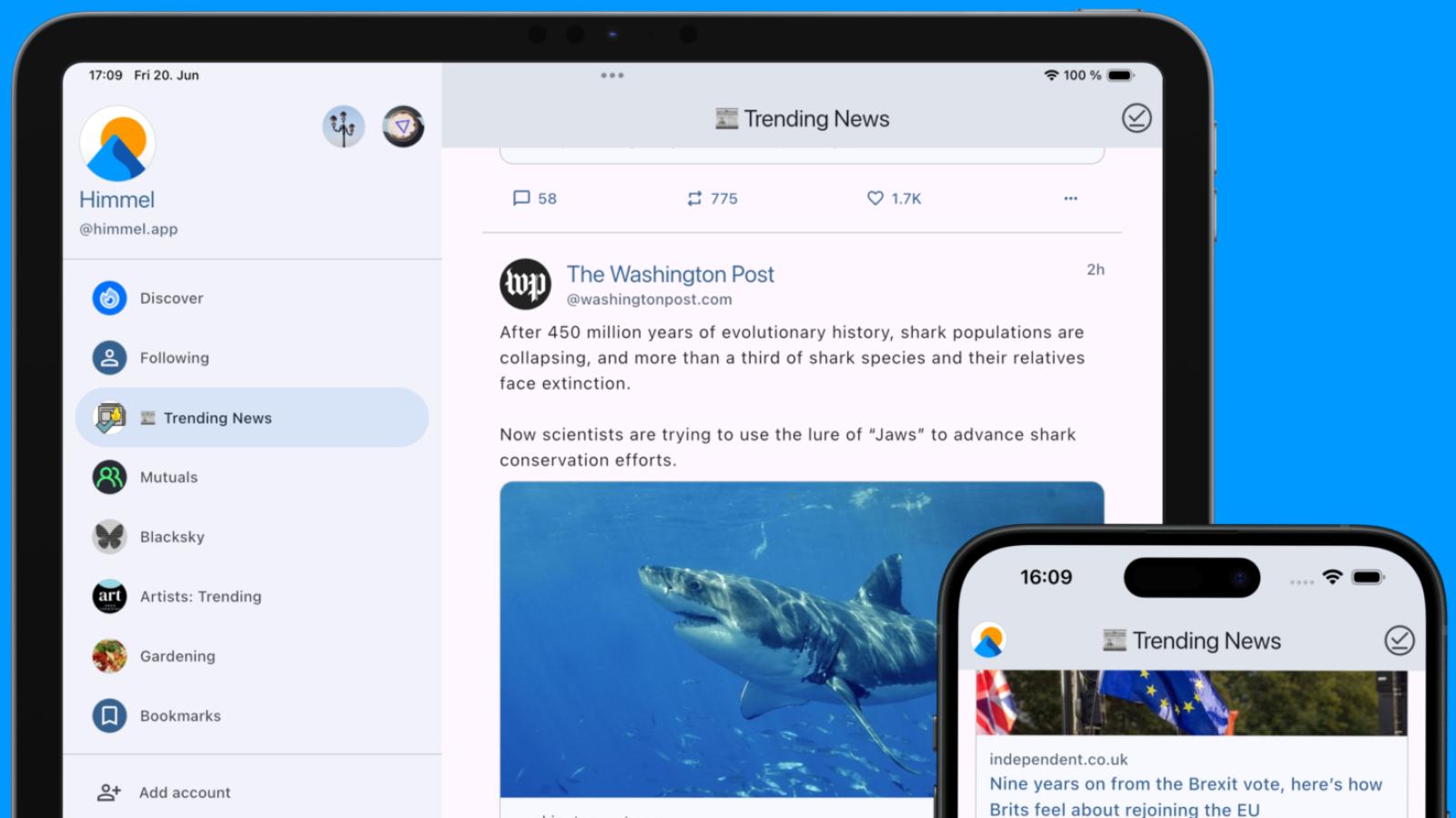Open The Washington Post avatar

[525, 284]
